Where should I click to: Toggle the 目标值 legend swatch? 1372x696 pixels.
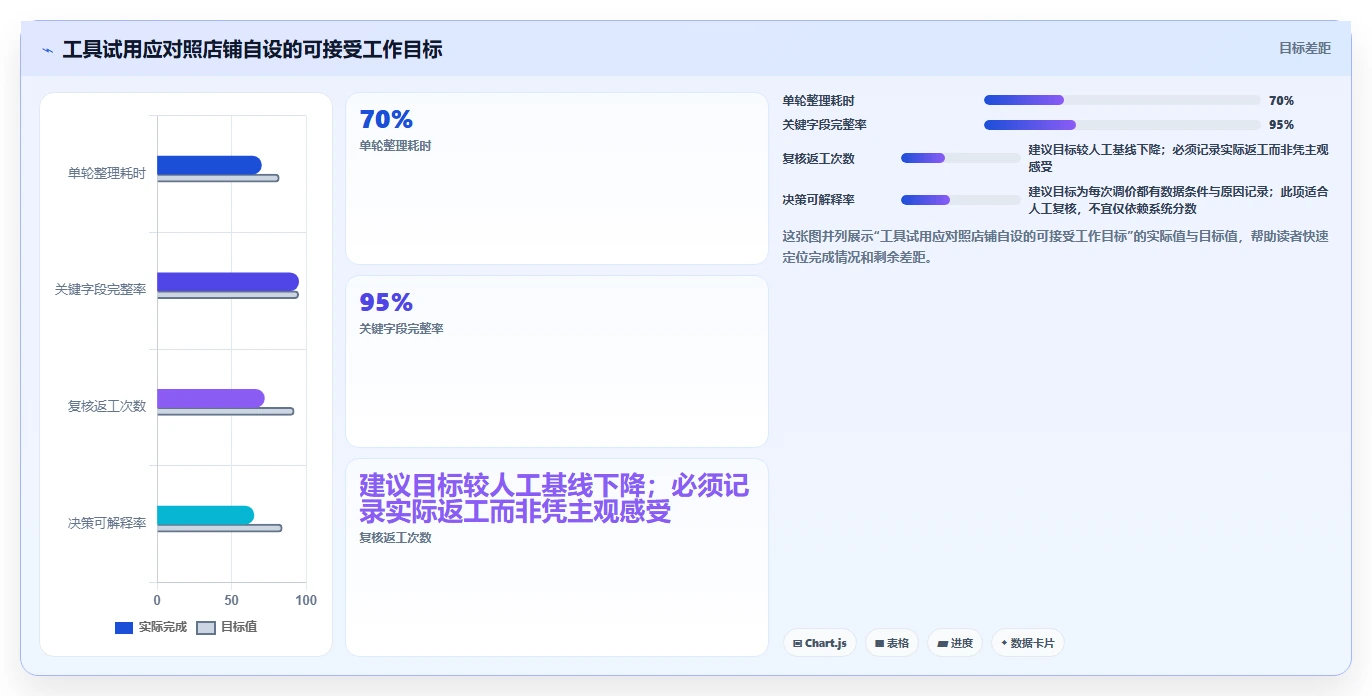[x=205, y=628]
